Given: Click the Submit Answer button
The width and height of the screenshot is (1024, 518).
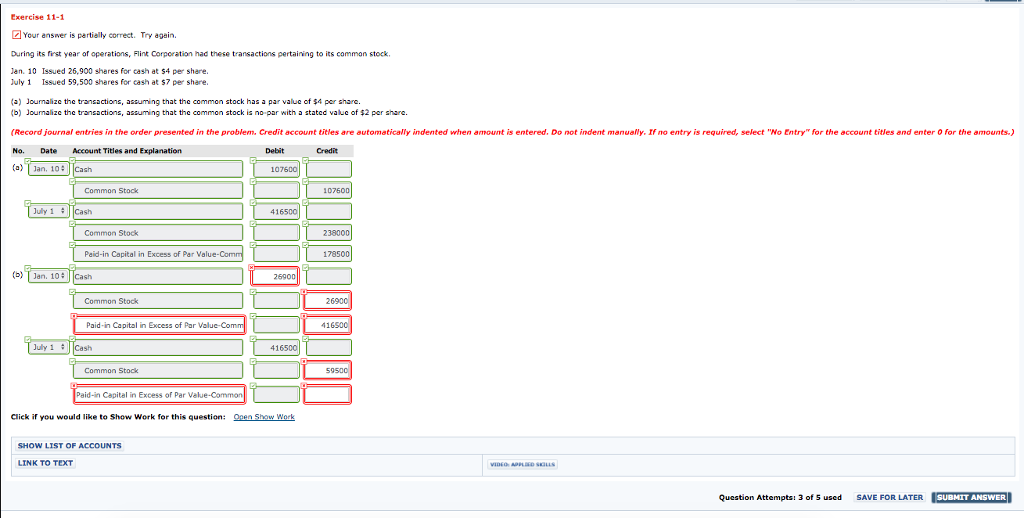Looking at the screenshot, I should click(971, 498).
